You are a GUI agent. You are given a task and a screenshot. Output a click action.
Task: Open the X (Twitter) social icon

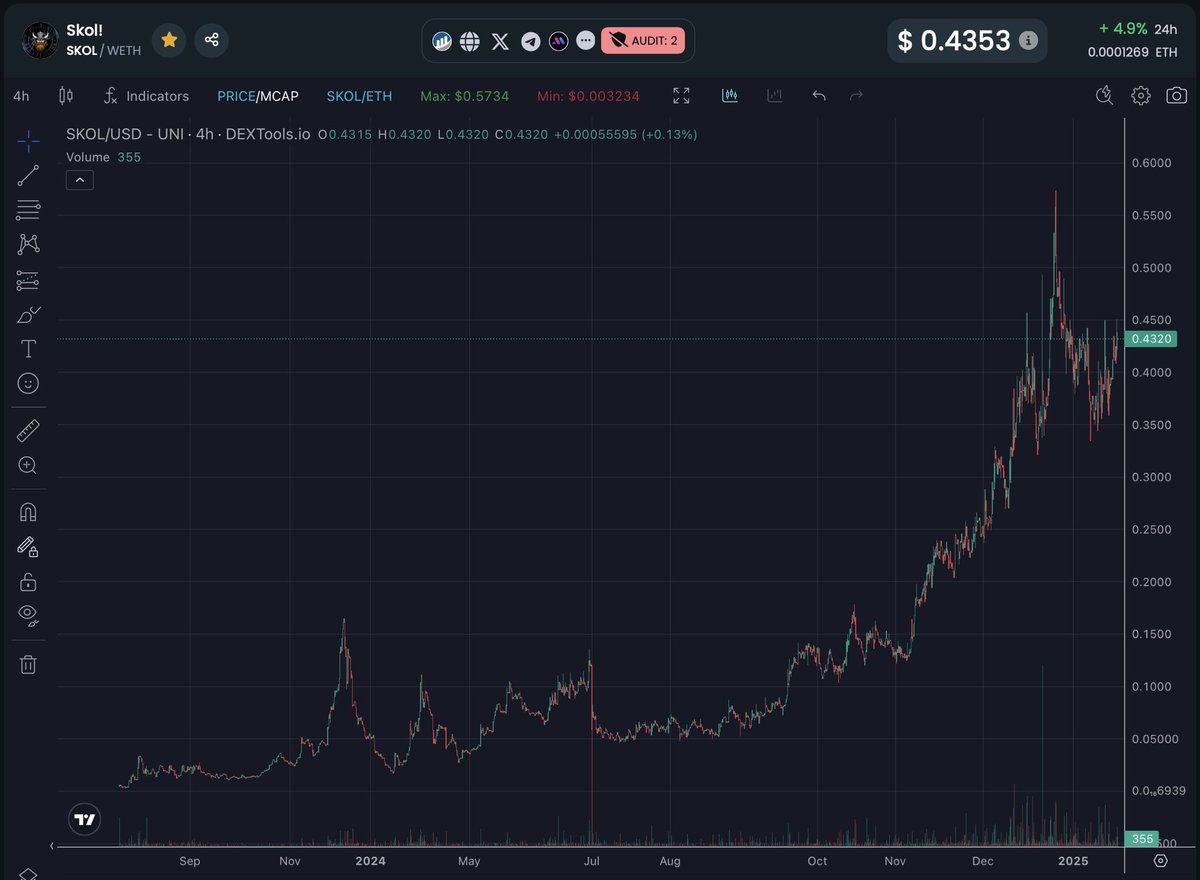click(x=500, y=41)
